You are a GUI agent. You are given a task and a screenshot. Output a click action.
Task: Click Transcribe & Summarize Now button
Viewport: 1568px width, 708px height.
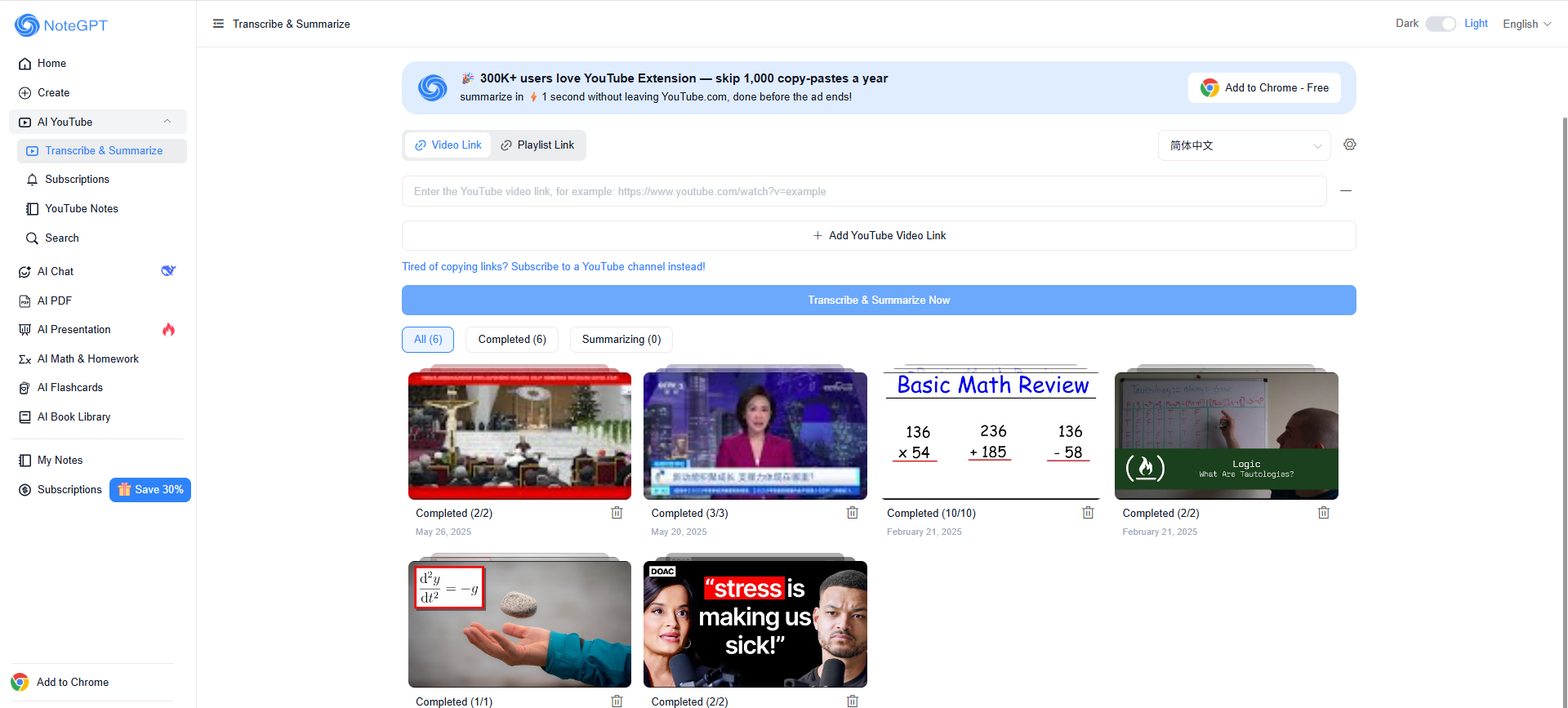(879, 301)
